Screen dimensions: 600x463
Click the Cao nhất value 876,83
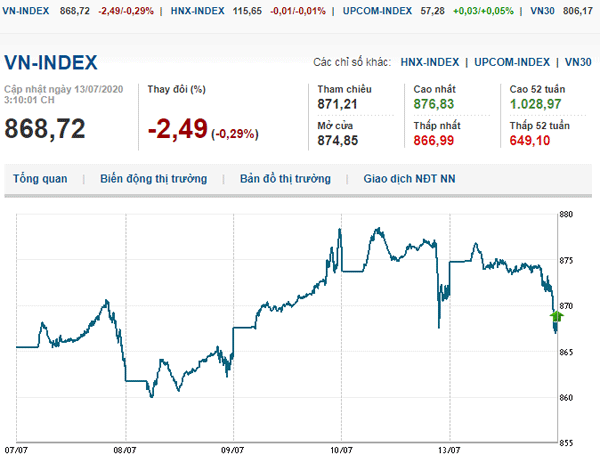(433, 104)
